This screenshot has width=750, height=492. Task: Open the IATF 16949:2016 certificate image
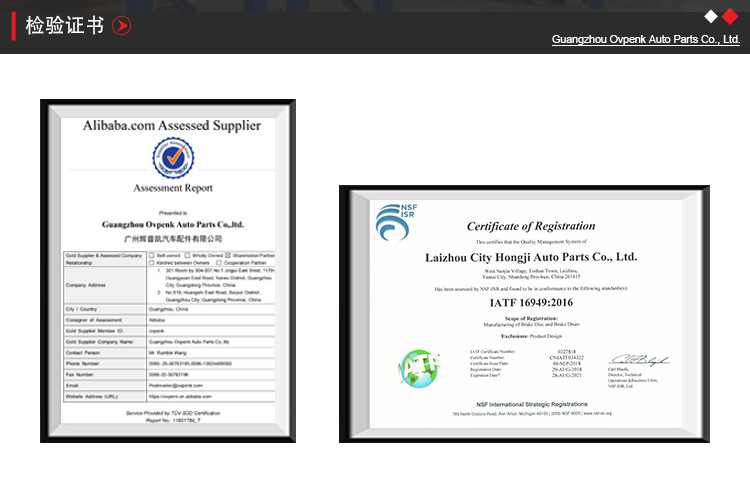(524, 314)
